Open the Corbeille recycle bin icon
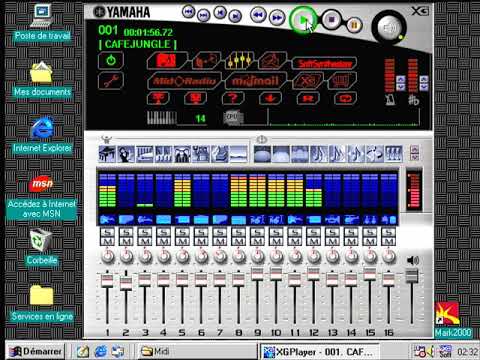Viewport: 480px width, 360px height. click(41, 247)
